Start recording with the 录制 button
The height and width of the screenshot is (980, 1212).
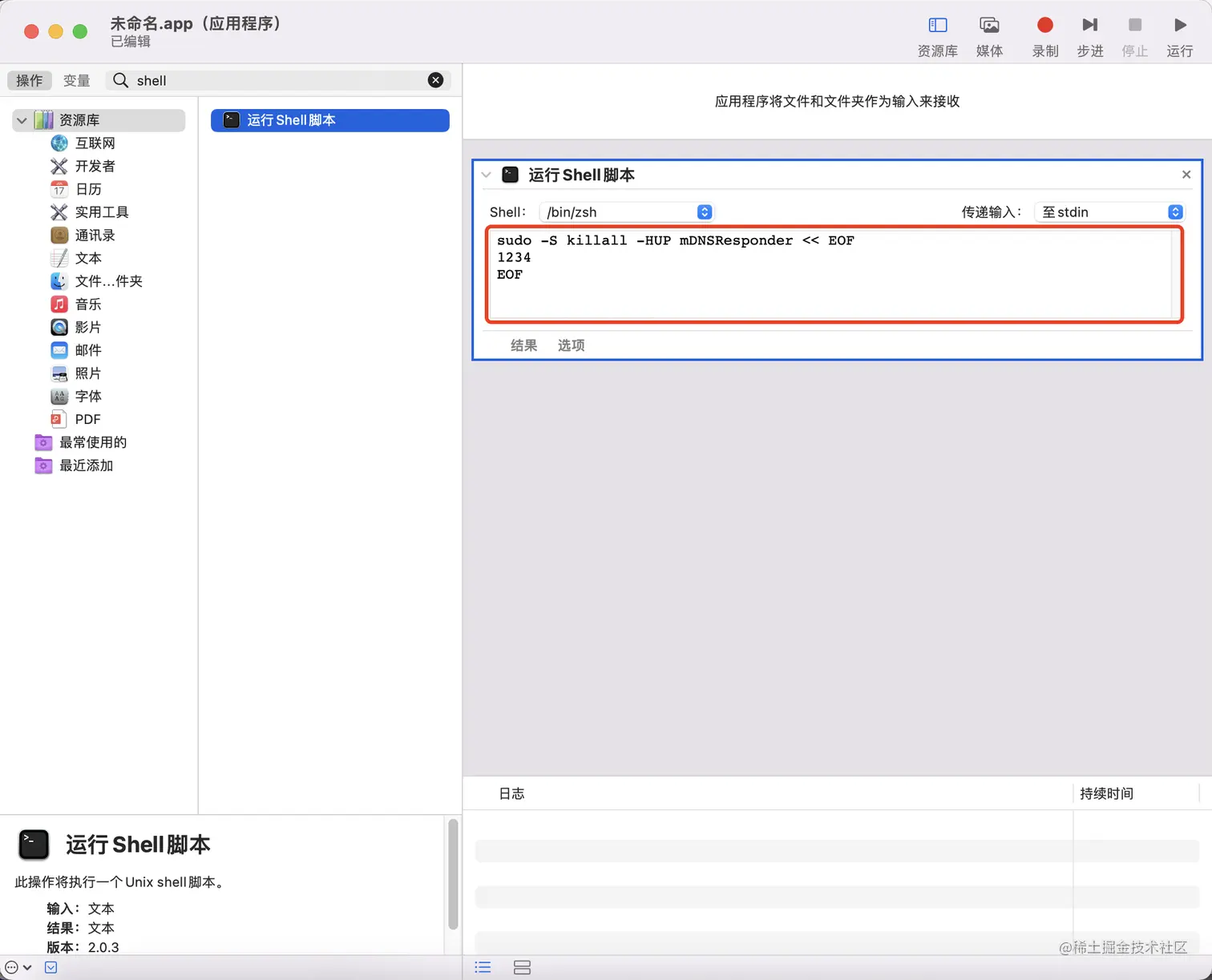coord(1044,37)
